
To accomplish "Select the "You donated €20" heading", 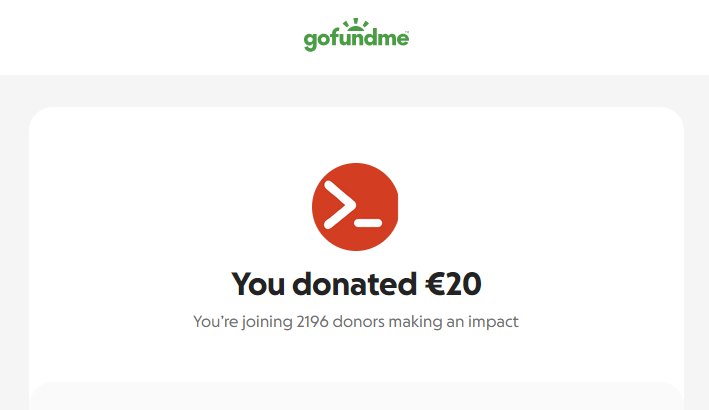I will pyautogui.click(x=356, y=284).
